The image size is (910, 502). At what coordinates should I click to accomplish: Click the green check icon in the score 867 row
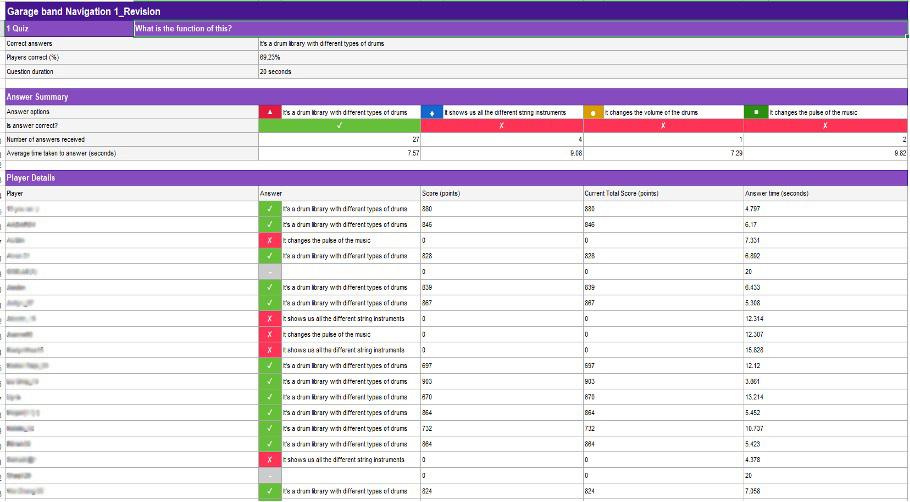pyautogui.click(x=270, y=303)
